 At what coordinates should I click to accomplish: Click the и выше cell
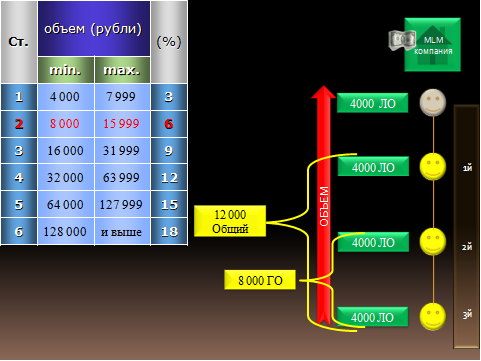pyautogui.click(x=122, y=232)
